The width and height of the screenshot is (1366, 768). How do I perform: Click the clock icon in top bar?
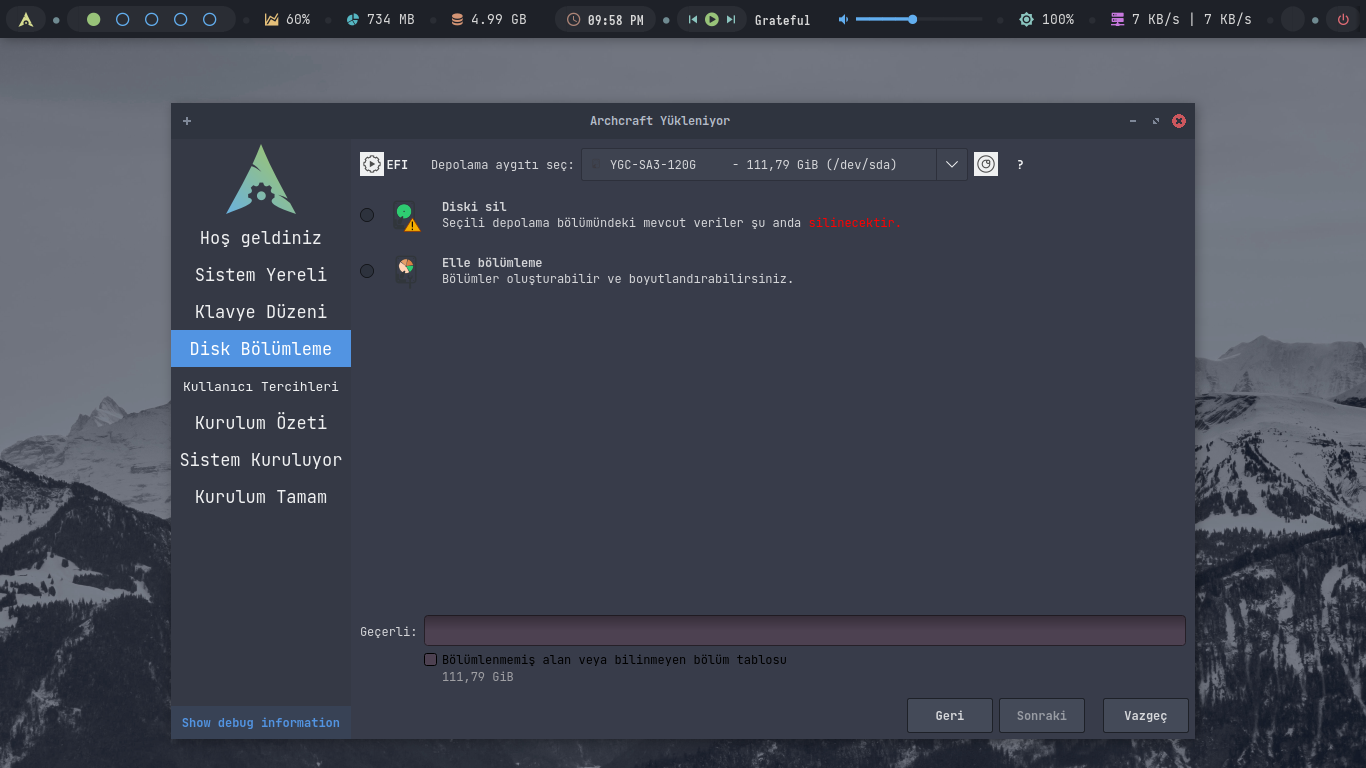573,19
